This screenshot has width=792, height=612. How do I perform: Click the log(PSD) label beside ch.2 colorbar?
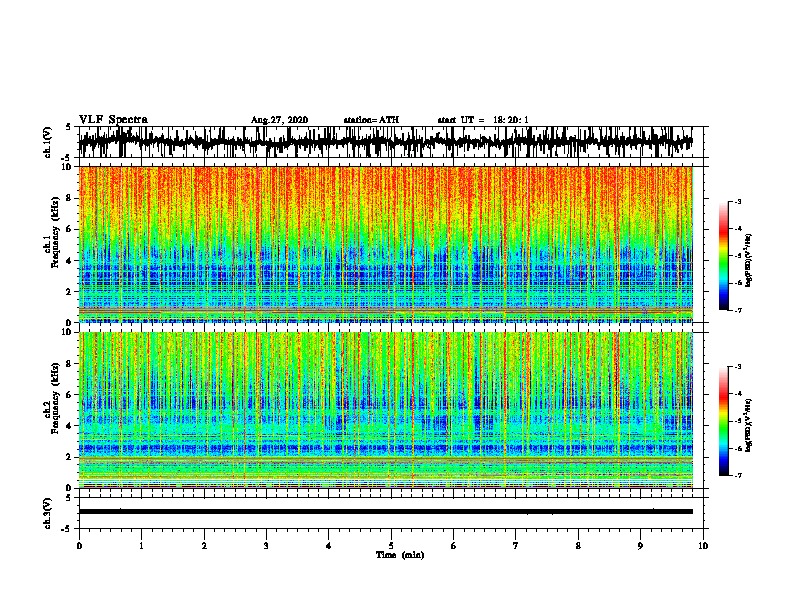748,426
